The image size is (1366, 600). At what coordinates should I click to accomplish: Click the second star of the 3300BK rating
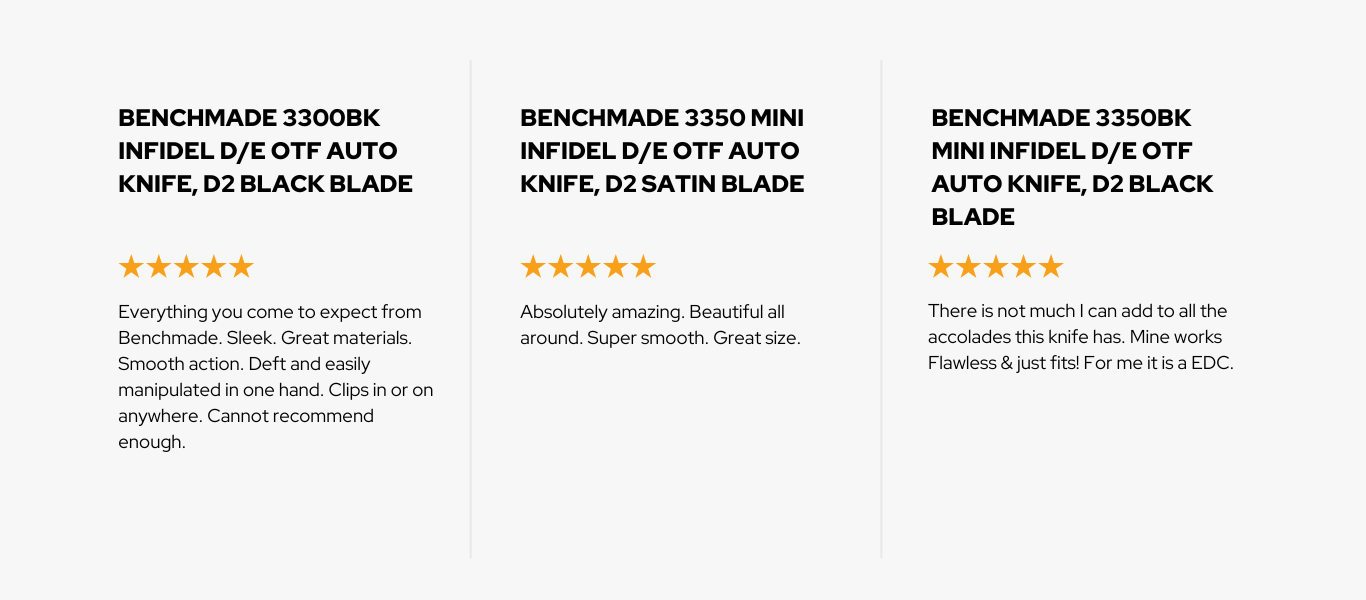click(x=159, y=267)
